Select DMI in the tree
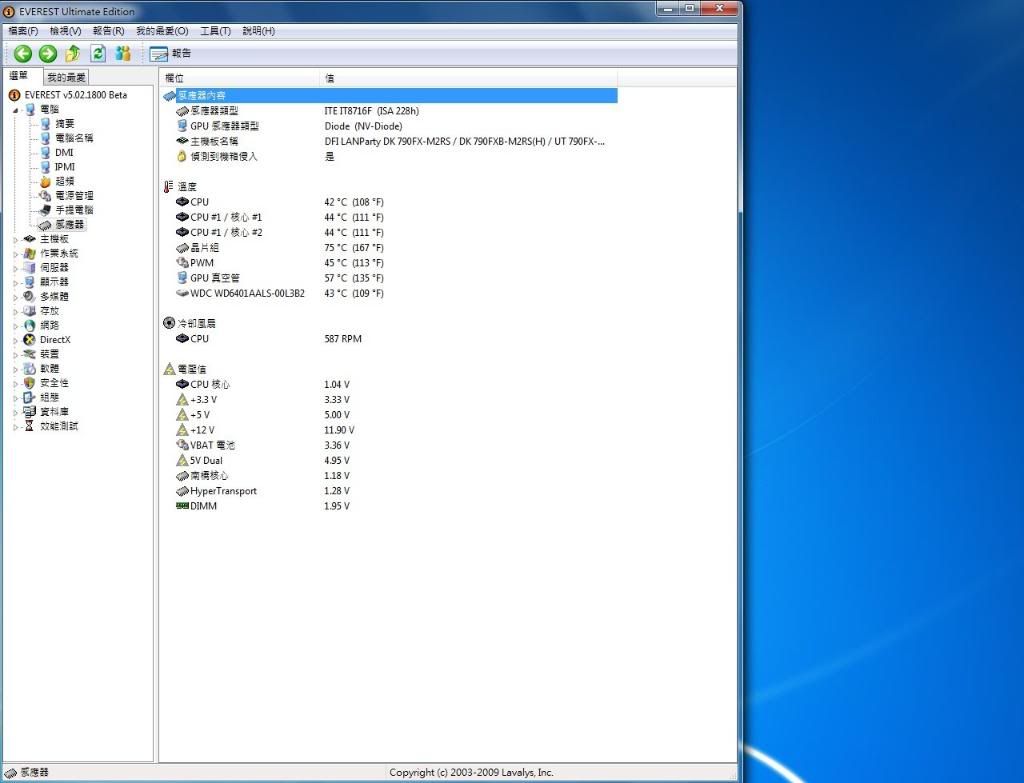The height and width of the screenshot is (783, 1024). (64, 152)
